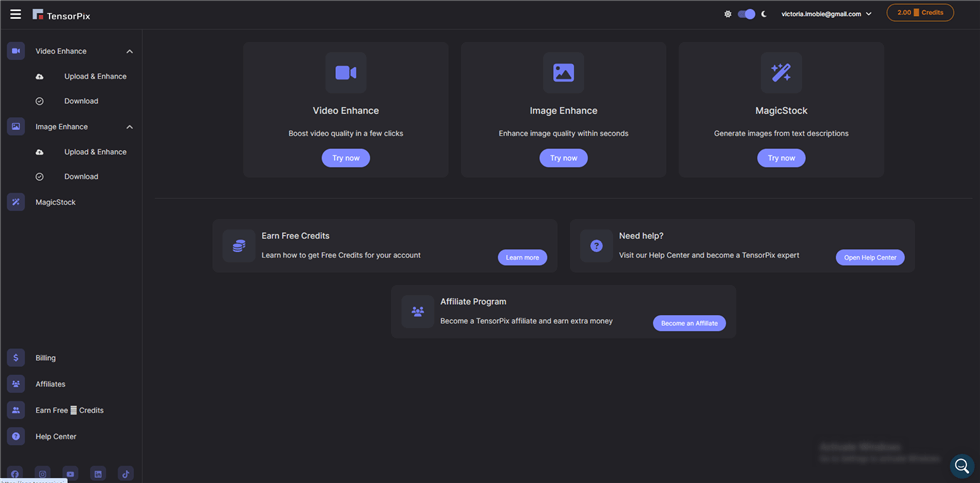Click the coins icon on Earn Free Credits card
Screen dimensions: 980x483
click(x=239, y=246)
